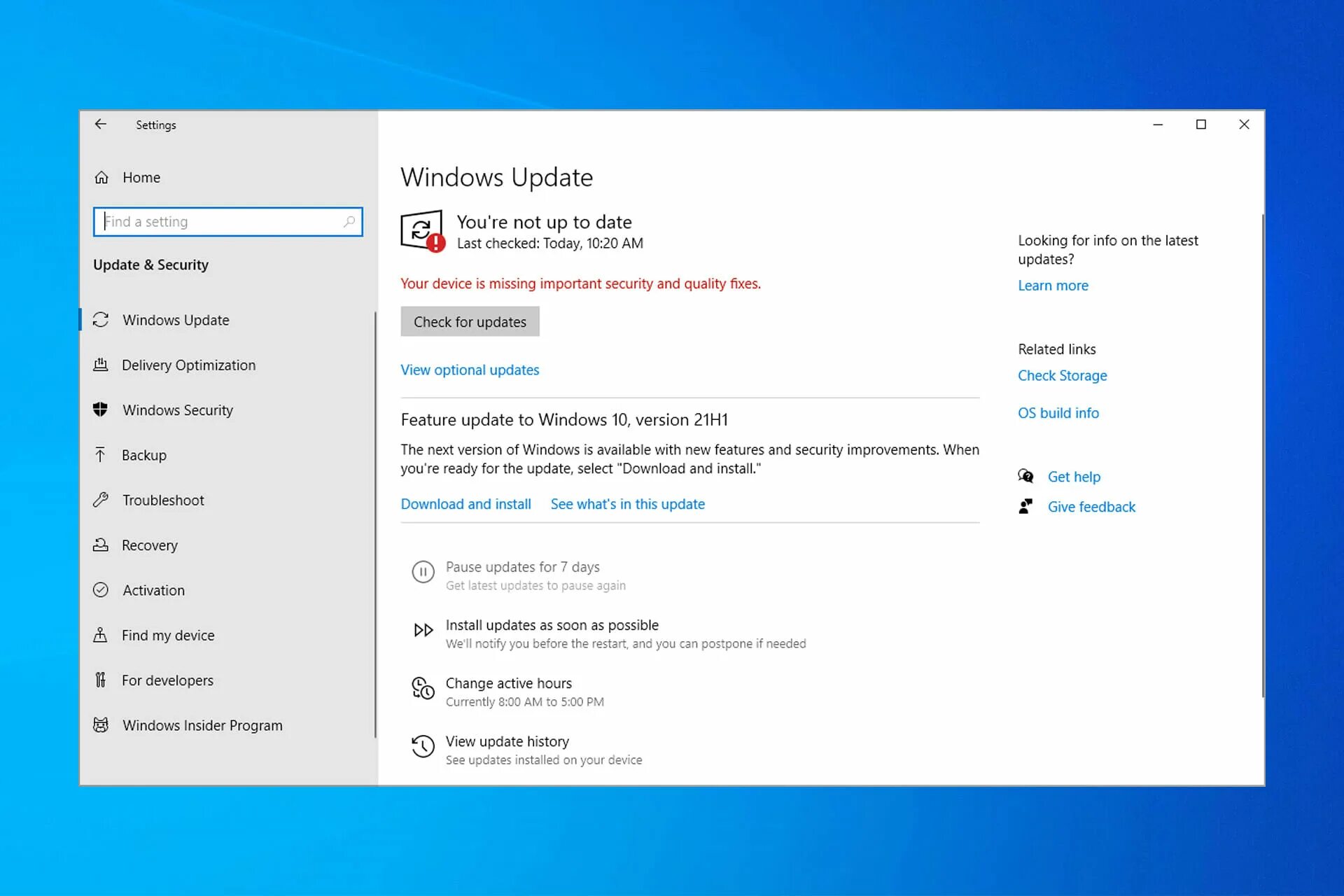Click the fast-forward install updates icon
1344x896 pixels.
tap(423, 631)
